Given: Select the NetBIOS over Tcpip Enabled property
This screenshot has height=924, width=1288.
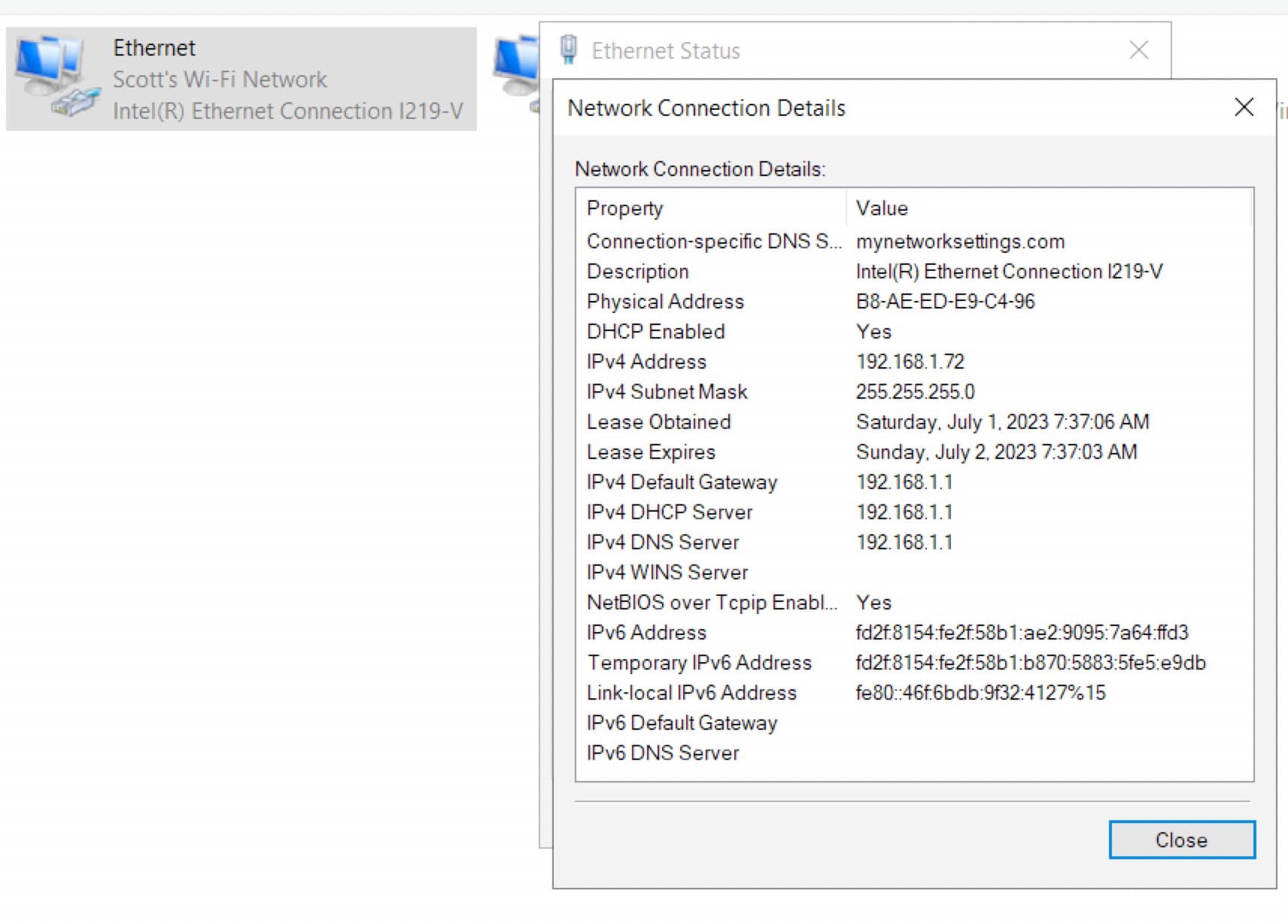Looking at the screenshot, I should pyautogui.click(x=712, y=603).
